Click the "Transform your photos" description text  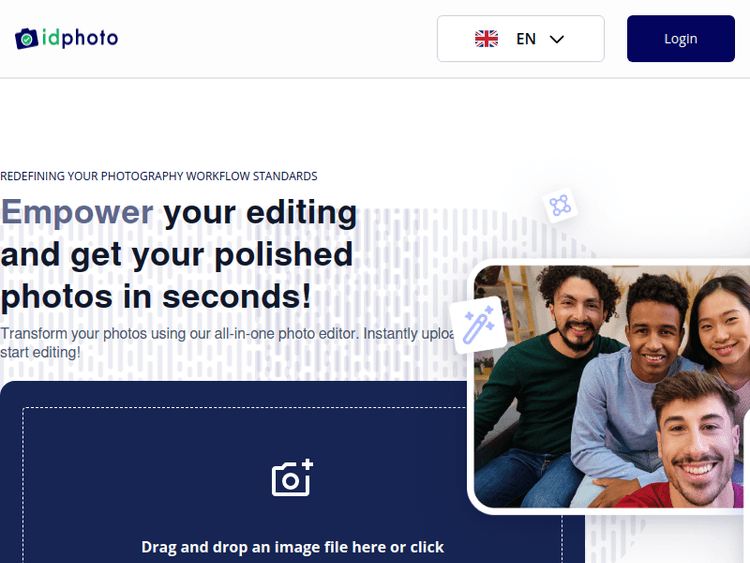click(x=220, y=334)
